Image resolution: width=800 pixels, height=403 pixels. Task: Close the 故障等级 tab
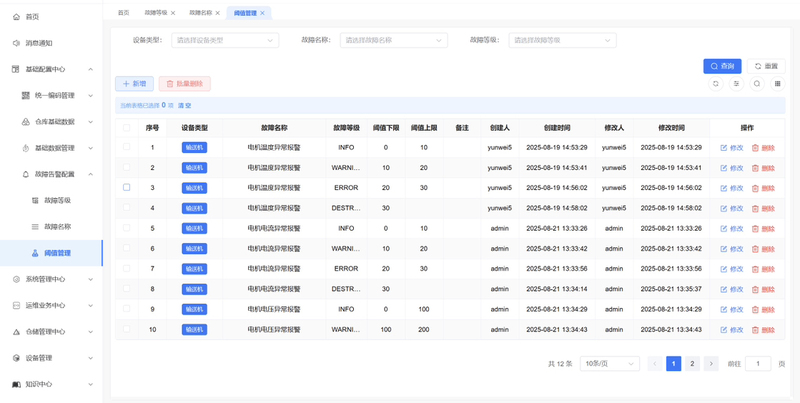[x=173, y=13]
